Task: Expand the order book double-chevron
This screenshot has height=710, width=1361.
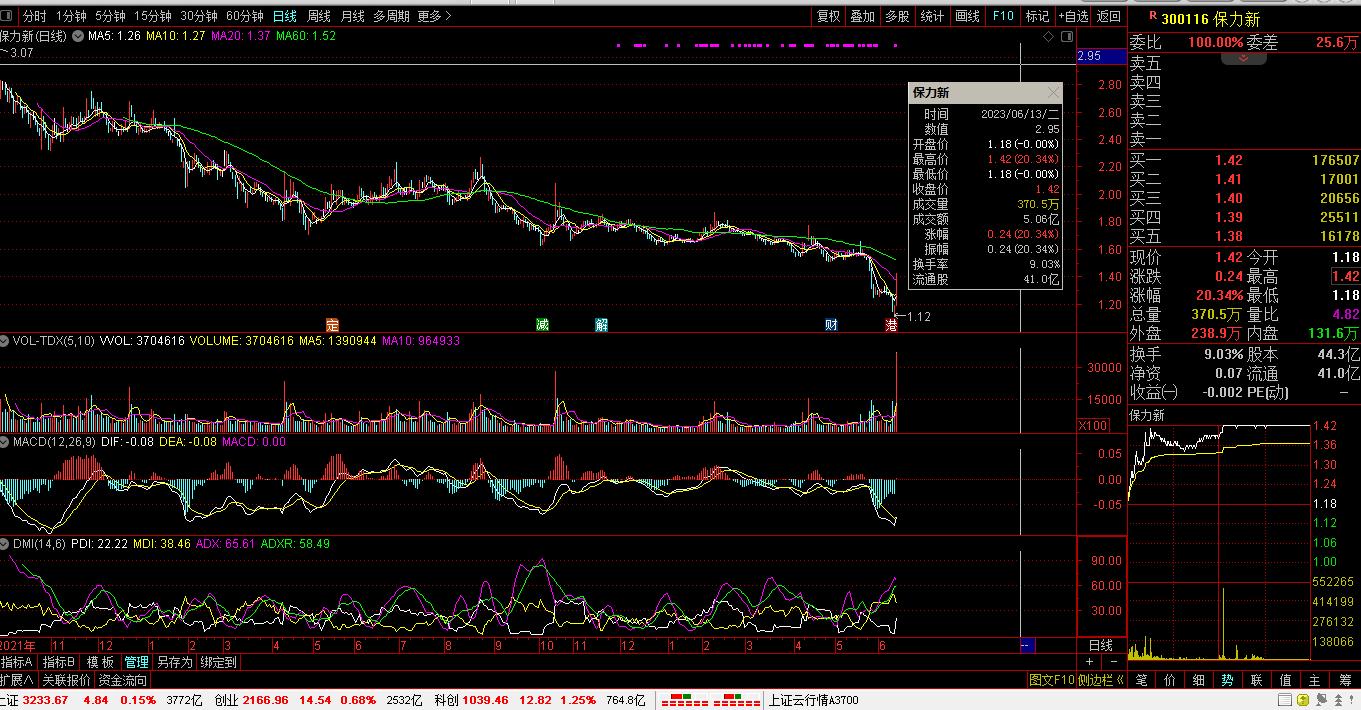Action: coord(1243,58)
